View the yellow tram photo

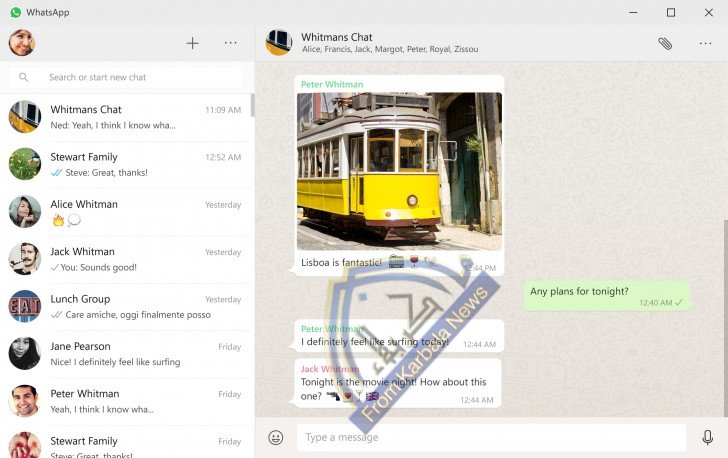tap(399, 171)
